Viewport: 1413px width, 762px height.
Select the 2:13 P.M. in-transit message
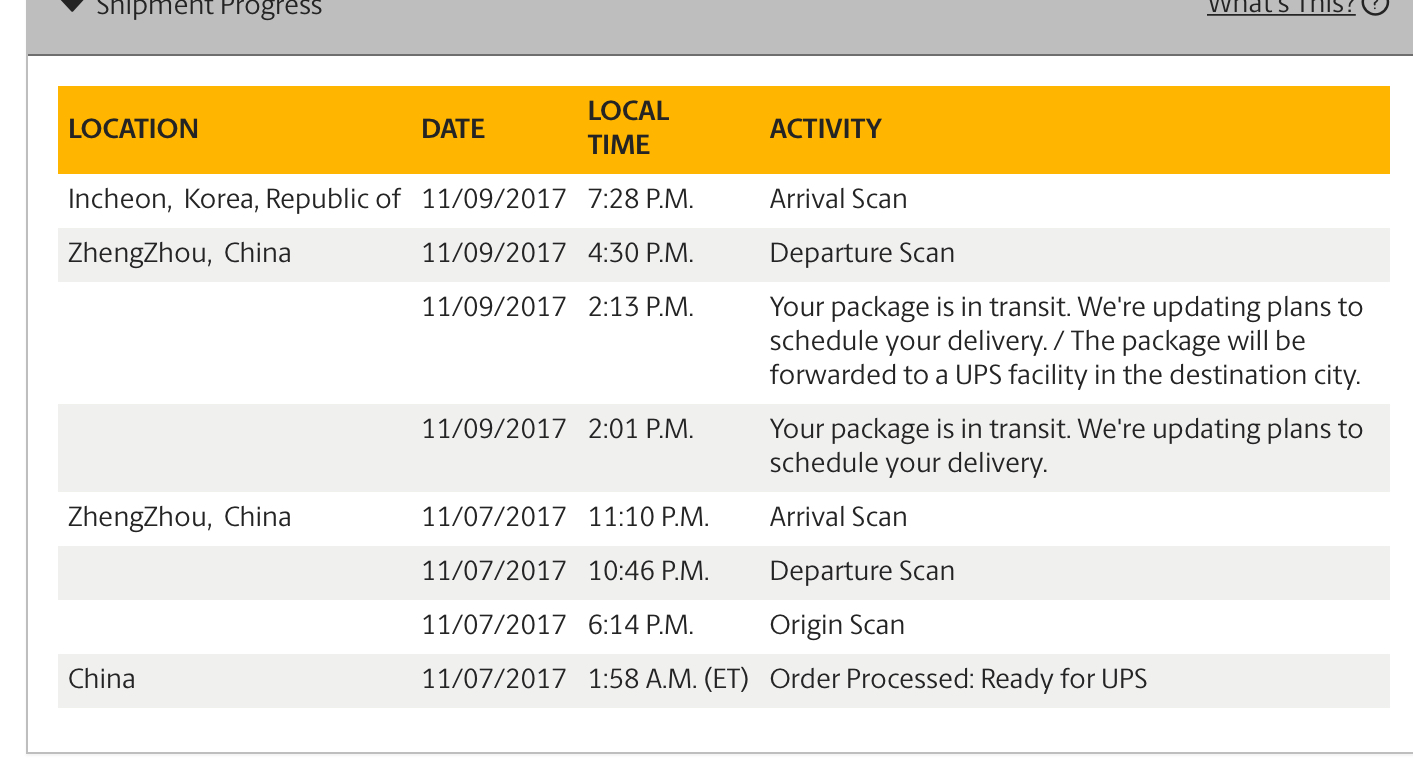[1066, 341]
